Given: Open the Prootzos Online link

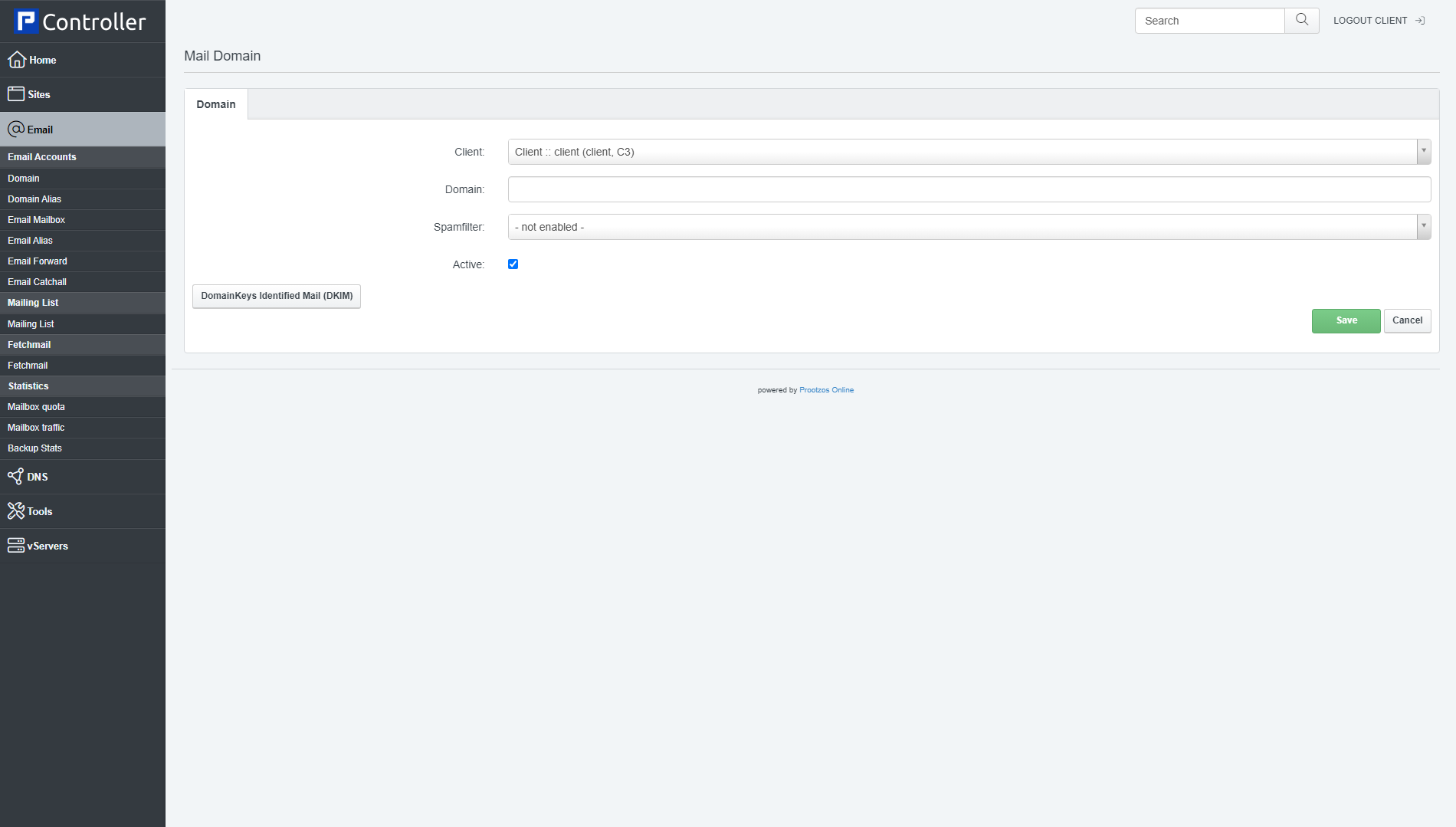Looking at the screenshot, I should click(x=826, y=389).
